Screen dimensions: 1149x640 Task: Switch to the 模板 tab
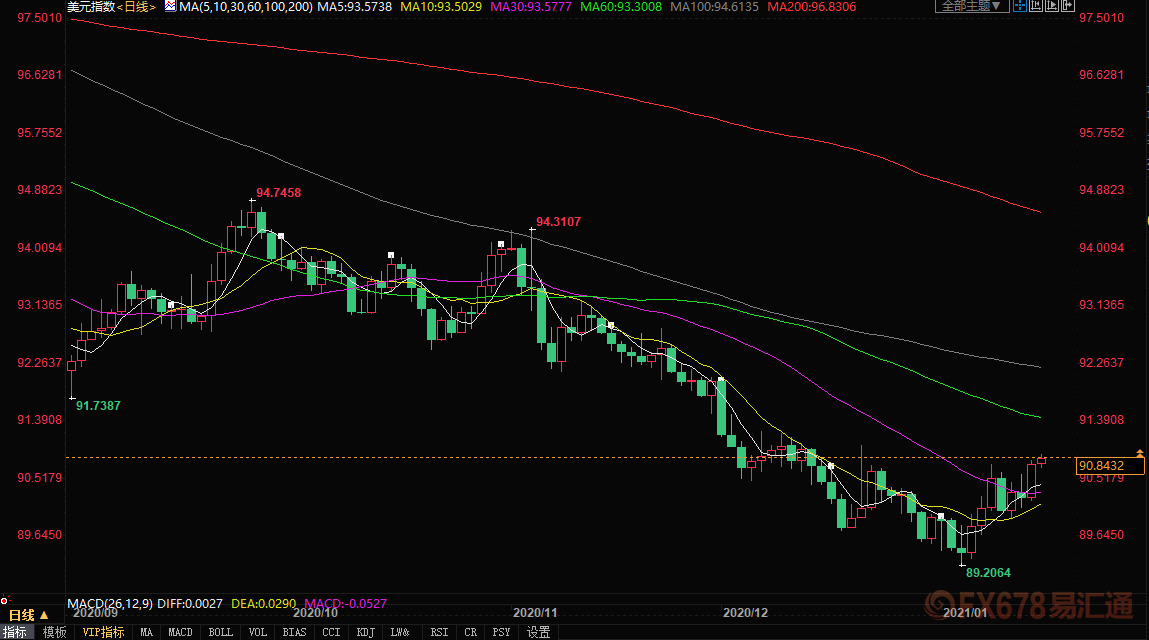tap(55, 632)
